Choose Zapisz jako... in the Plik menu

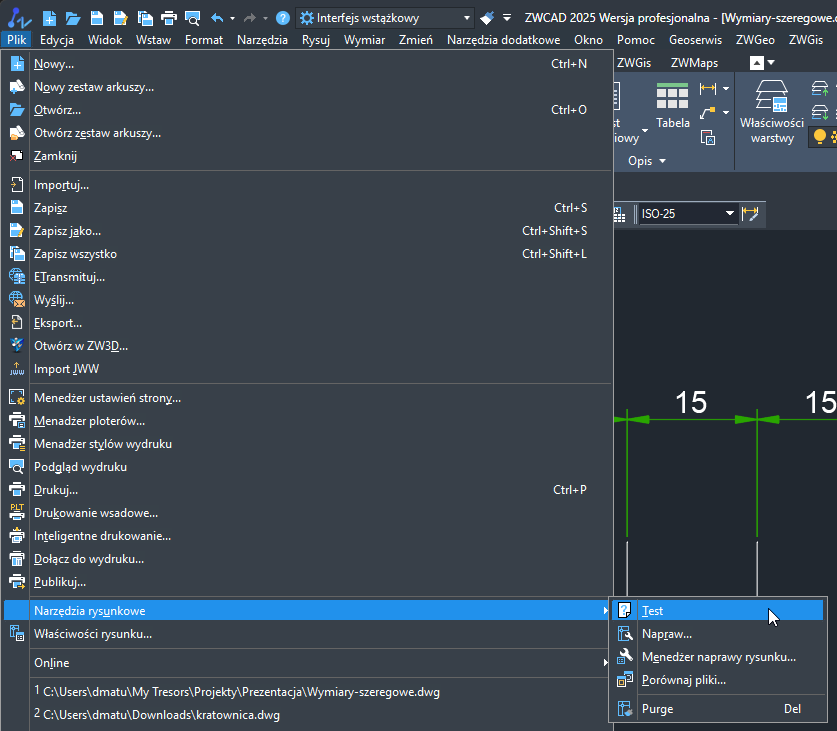pyautogui.click(x=67, y=231)
